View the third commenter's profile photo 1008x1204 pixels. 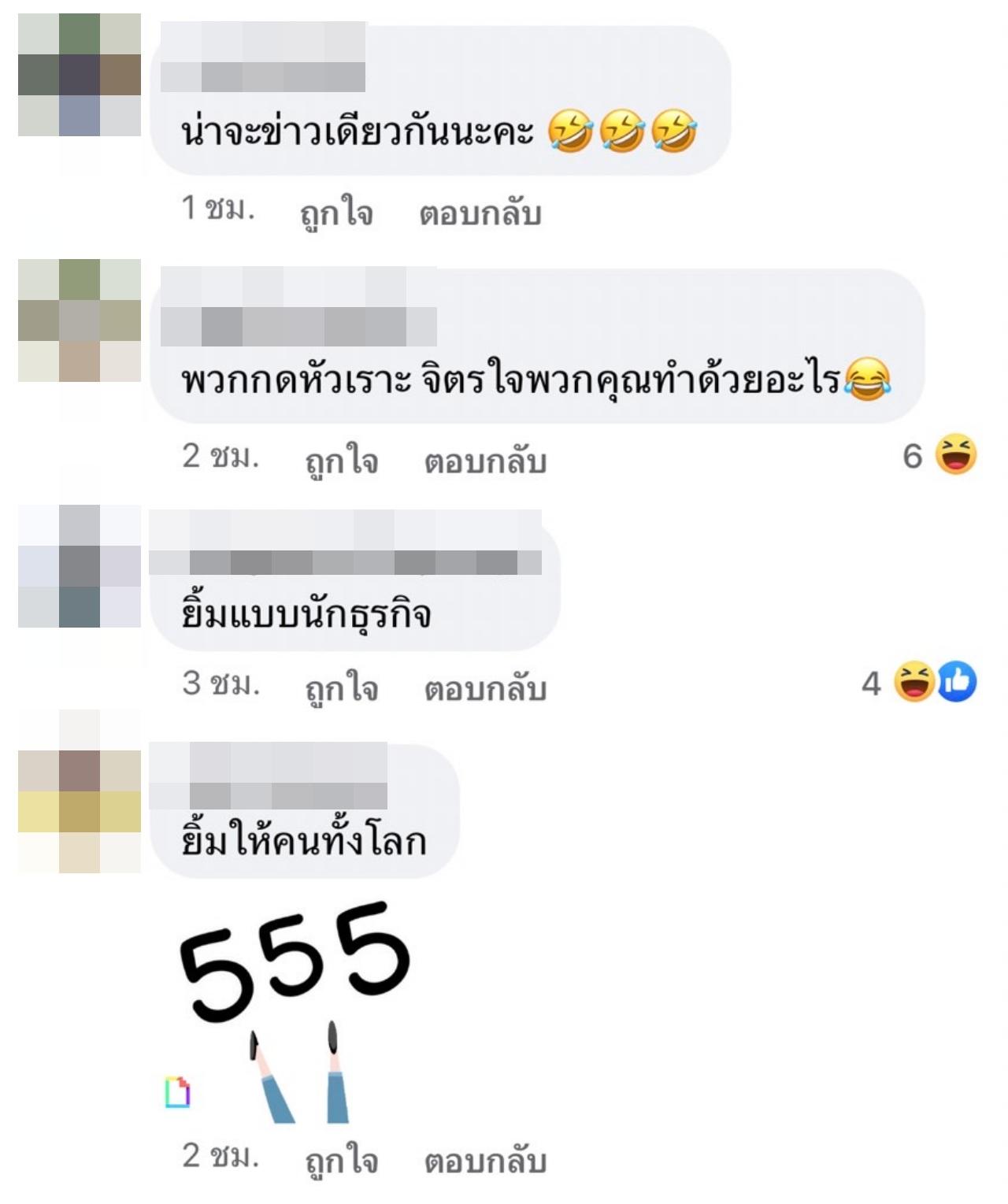tap(80, 566)
